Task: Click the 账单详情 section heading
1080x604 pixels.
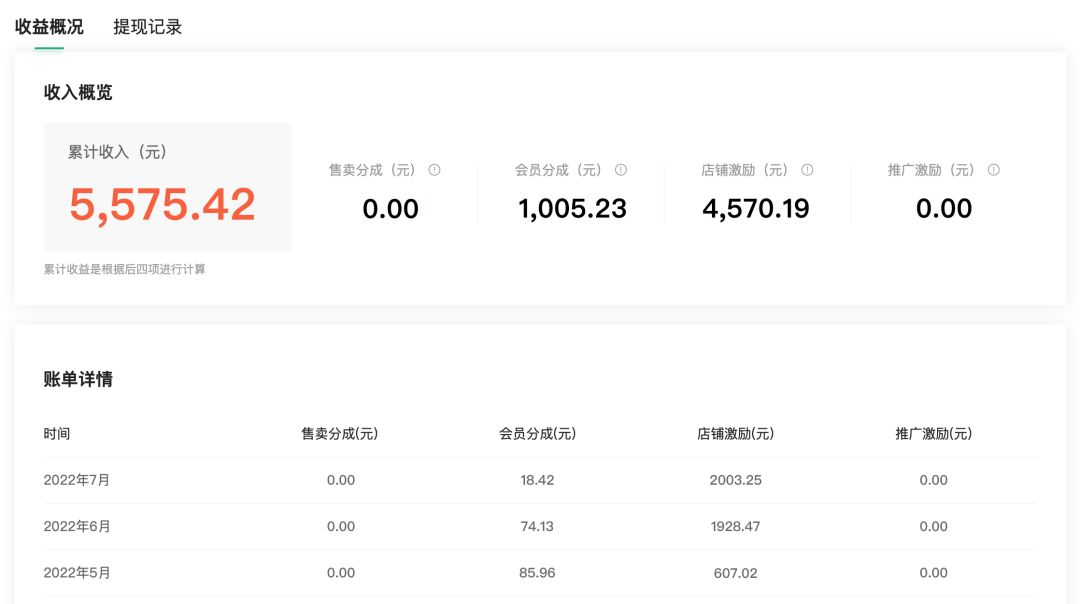Action: coord(78,379)
